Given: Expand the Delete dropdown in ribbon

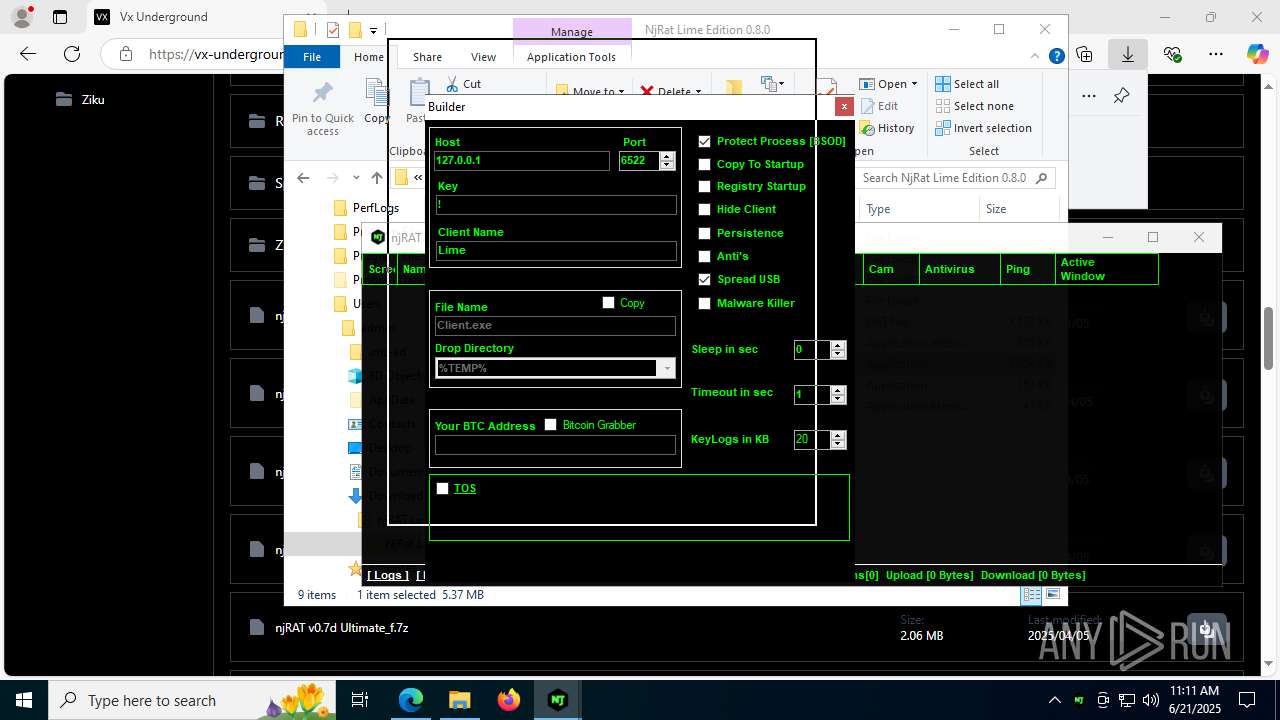Looking at the screenshot, I should coord(699,92).
